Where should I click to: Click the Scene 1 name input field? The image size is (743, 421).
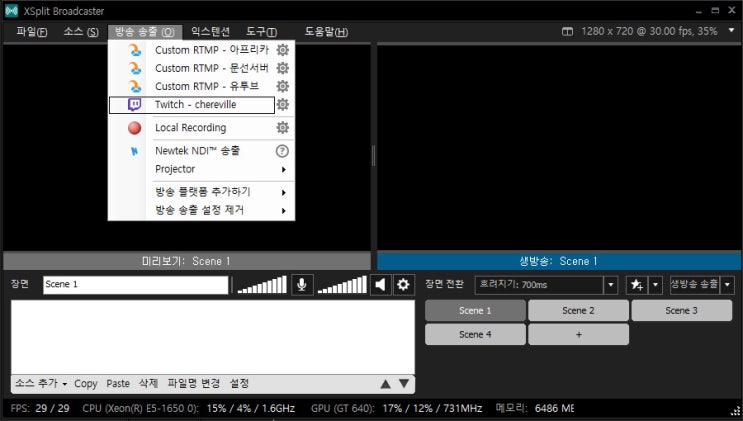[136, 284]
